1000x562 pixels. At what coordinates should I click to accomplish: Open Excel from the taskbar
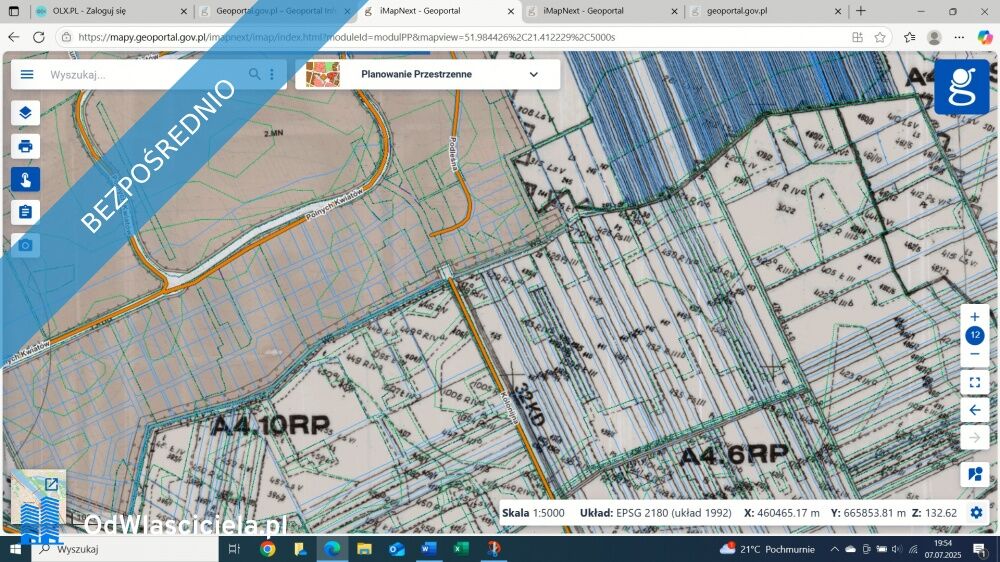tap(461, 549)
